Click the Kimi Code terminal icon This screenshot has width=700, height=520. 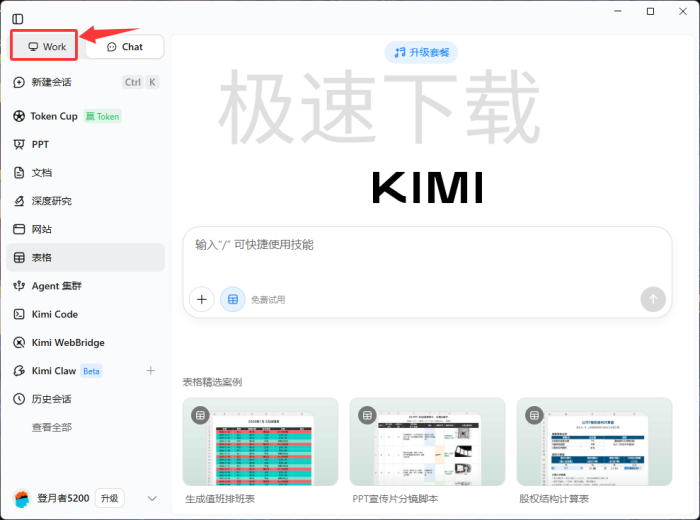click(x=19, y=314)
